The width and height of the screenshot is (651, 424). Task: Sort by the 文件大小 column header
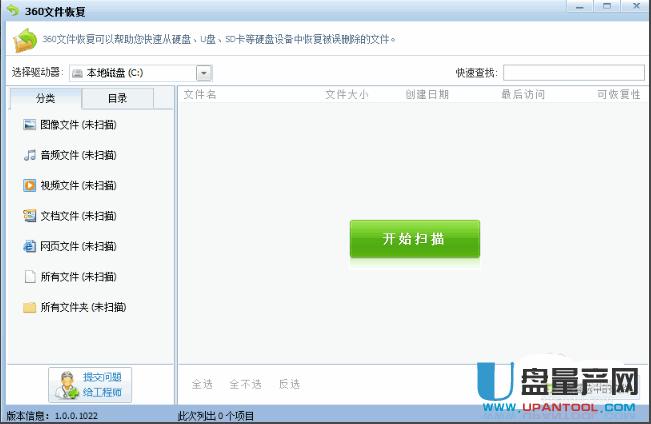coord(346,95)
